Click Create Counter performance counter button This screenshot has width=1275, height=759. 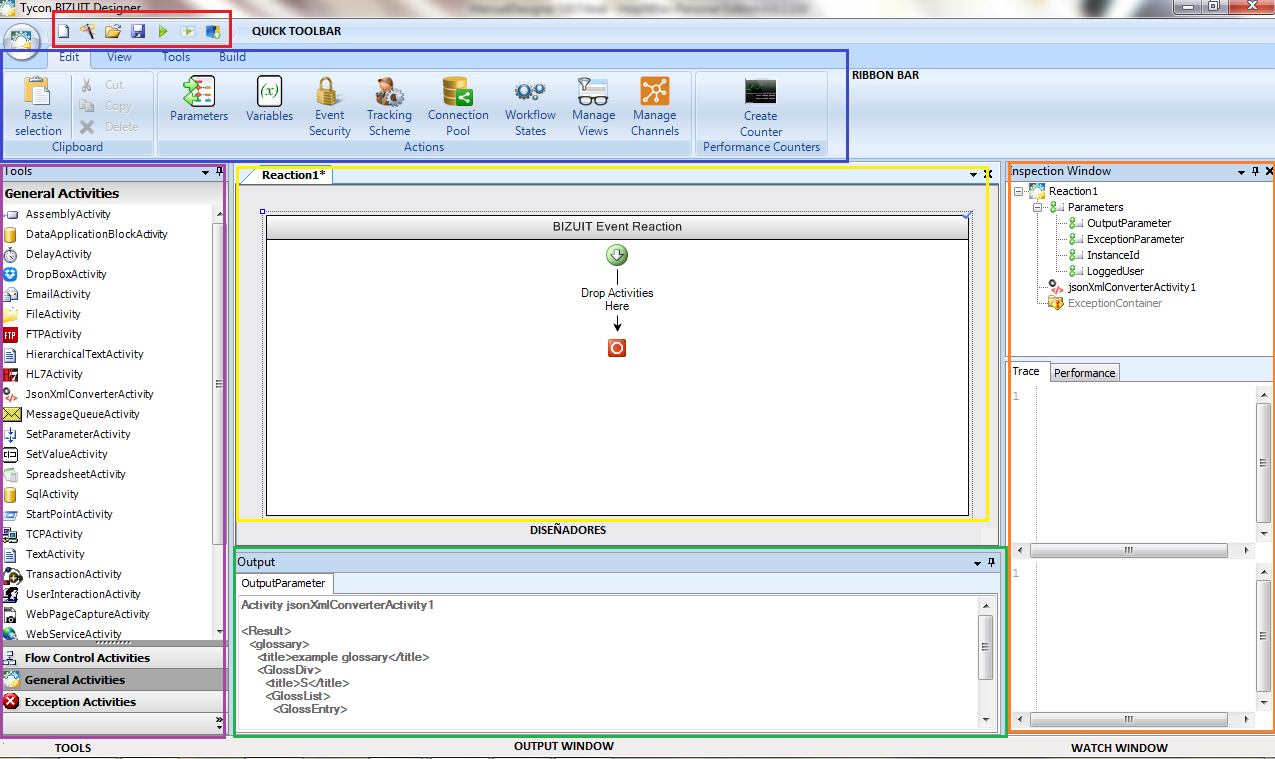pyautogui.click(x=761, y=107)
